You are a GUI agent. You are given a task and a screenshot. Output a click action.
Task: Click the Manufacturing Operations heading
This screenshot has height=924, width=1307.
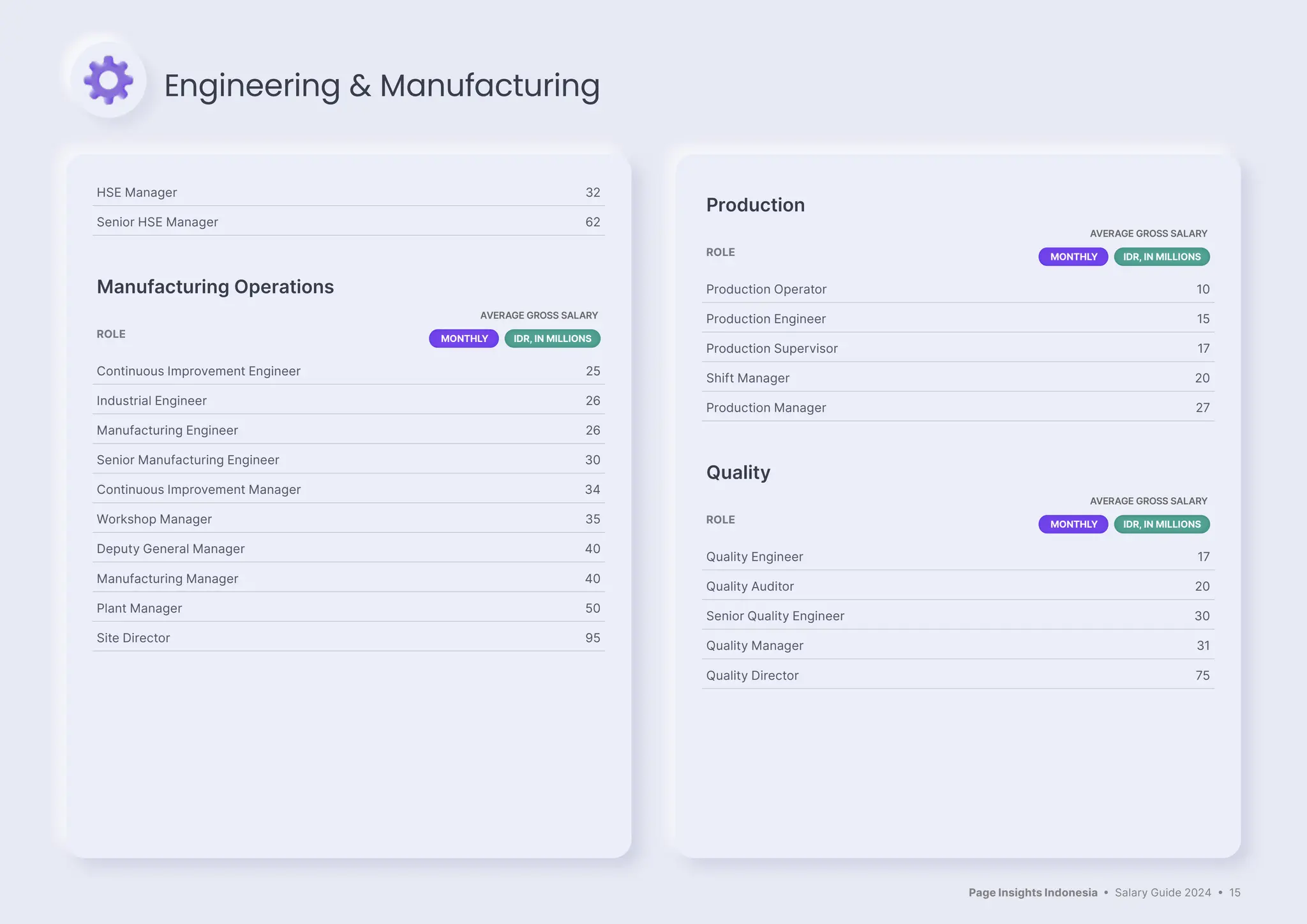[x=215, y=287]
